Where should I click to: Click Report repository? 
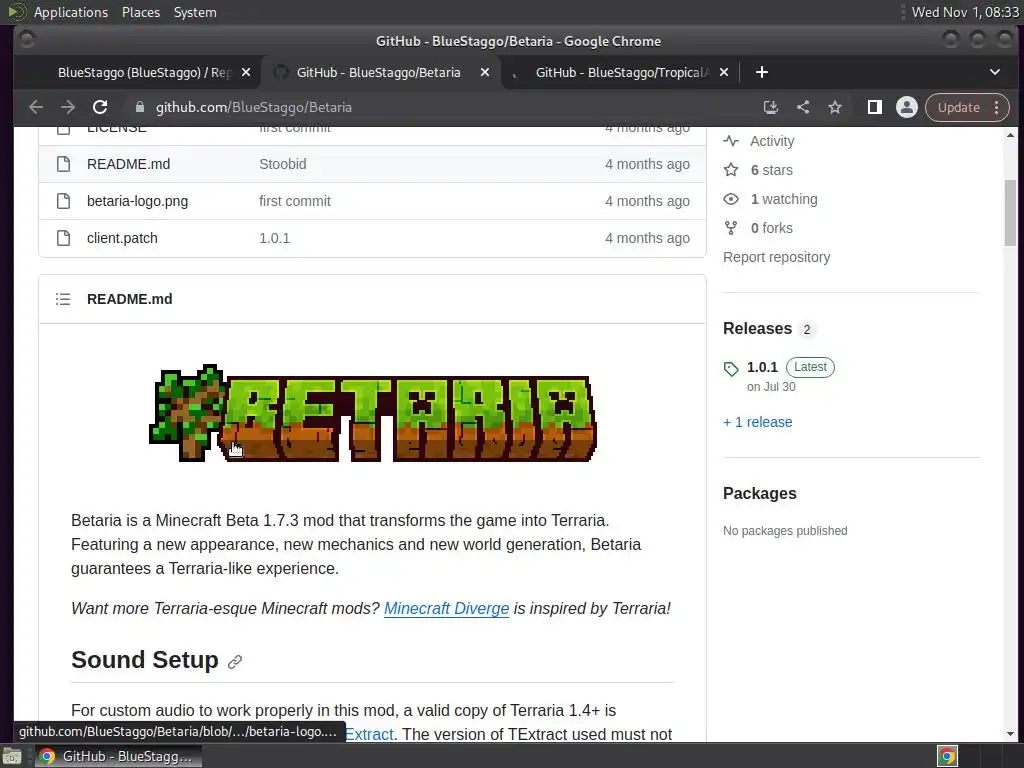click(776, 257)
